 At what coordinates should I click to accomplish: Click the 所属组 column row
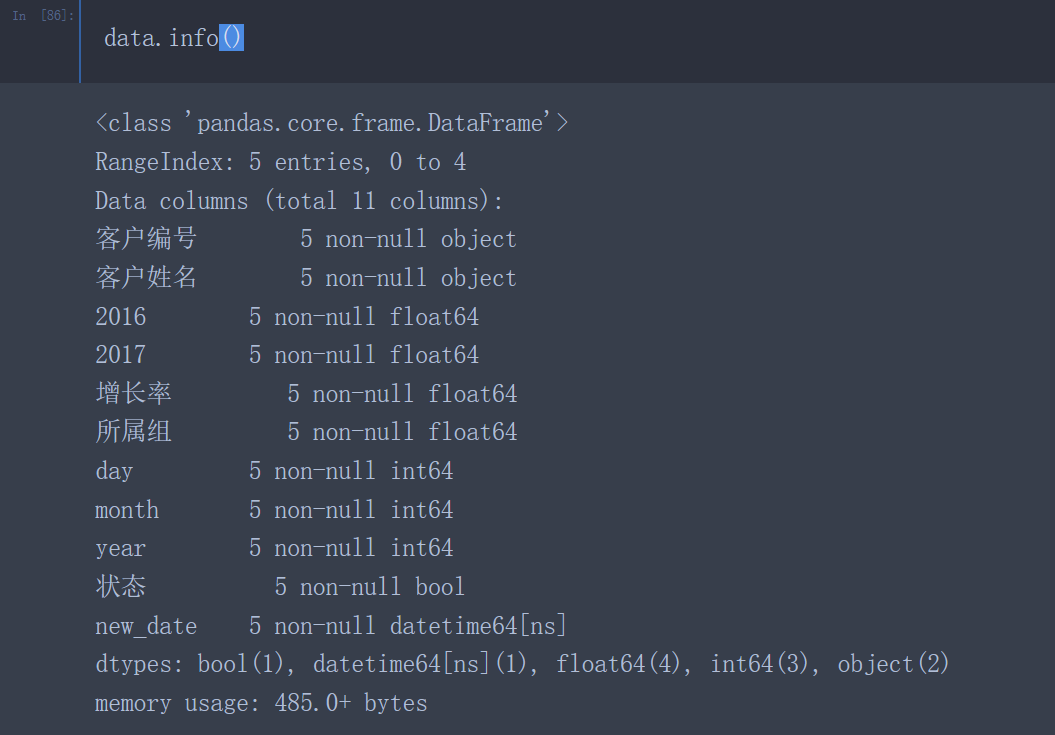[x=305, y=432]
